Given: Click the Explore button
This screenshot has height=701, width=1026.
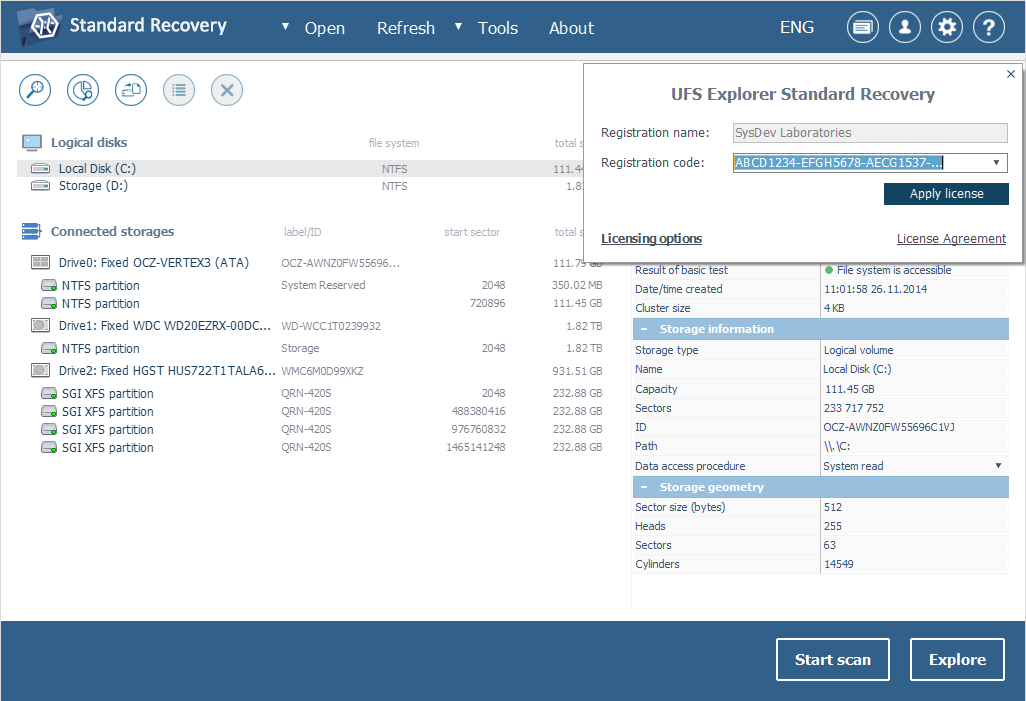Looking at the screenshot, I should [957, 659].
